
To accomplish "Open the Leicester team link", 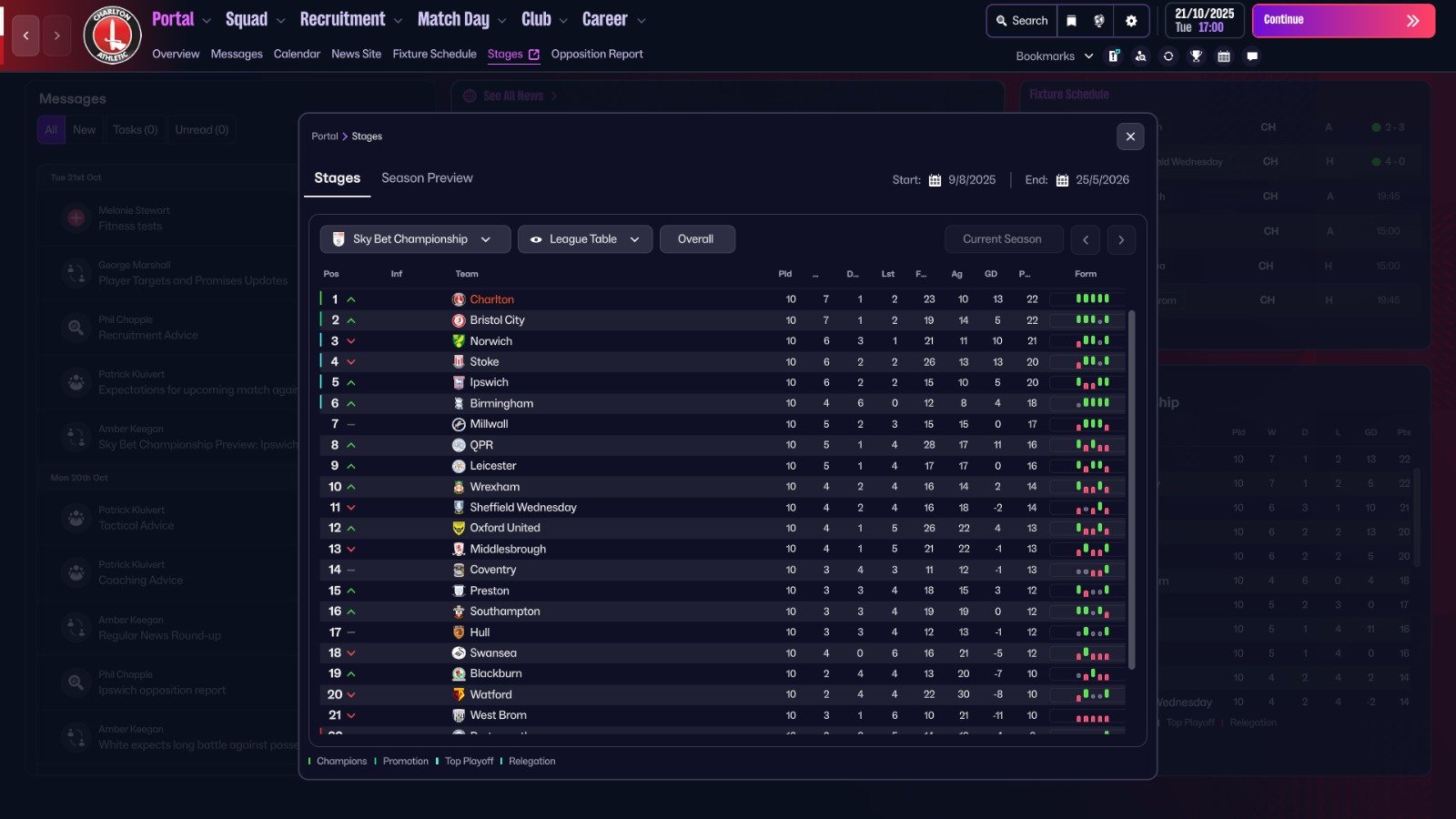I will (x=493, y=466).
